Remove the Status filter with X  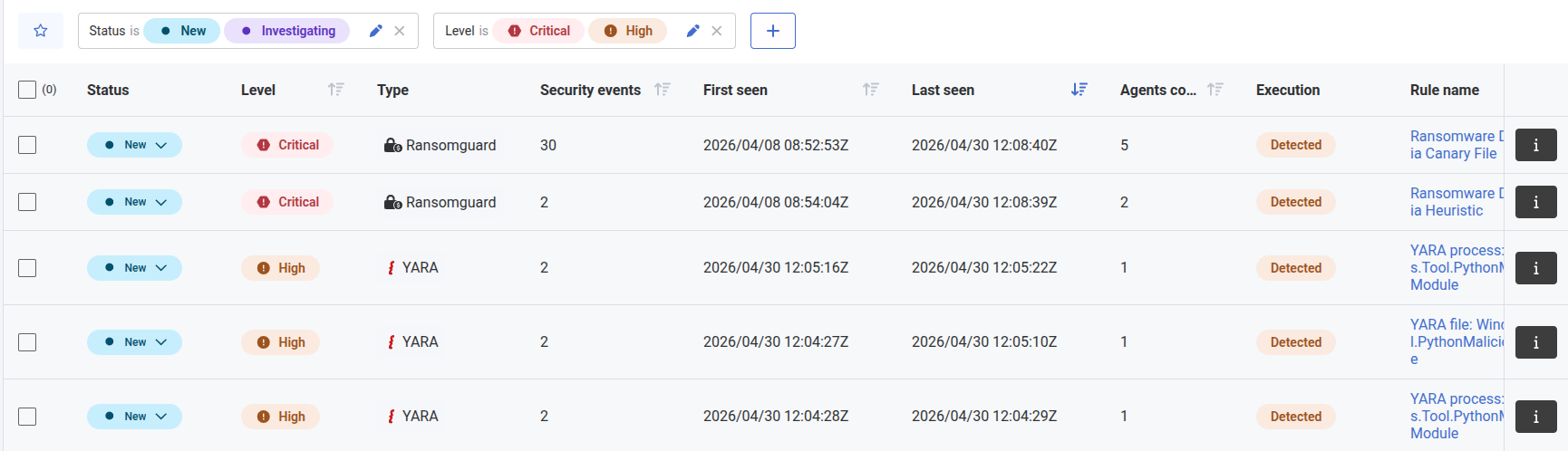[400, 31]
